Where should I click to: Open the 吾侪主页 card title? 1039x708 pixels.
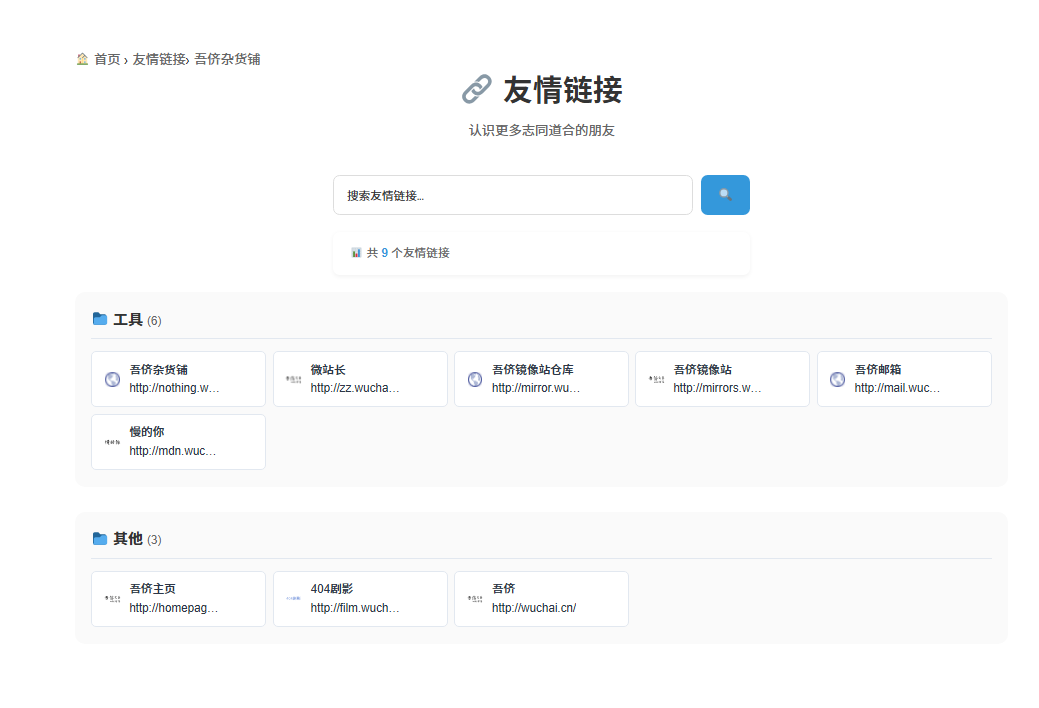[x=152, y=589]
